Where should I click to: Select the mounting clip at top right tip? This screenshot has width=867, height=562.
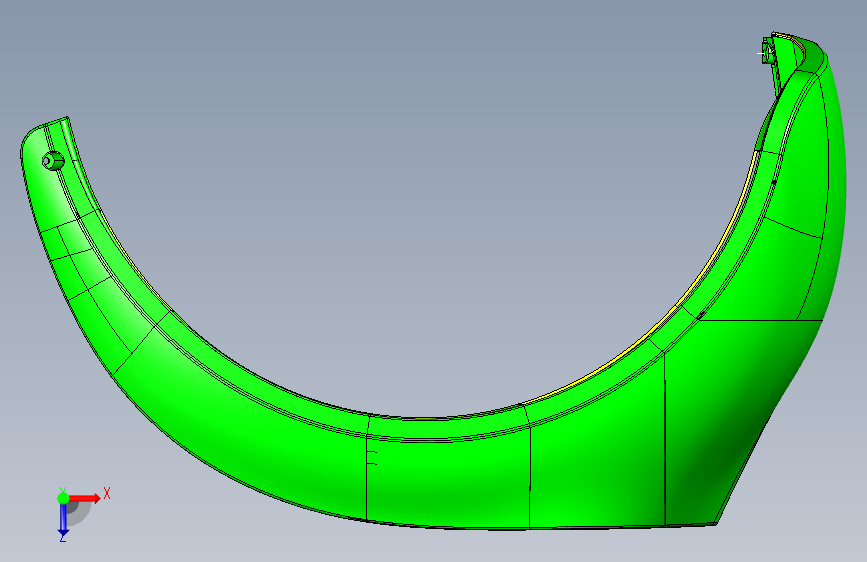coord(768,50)
